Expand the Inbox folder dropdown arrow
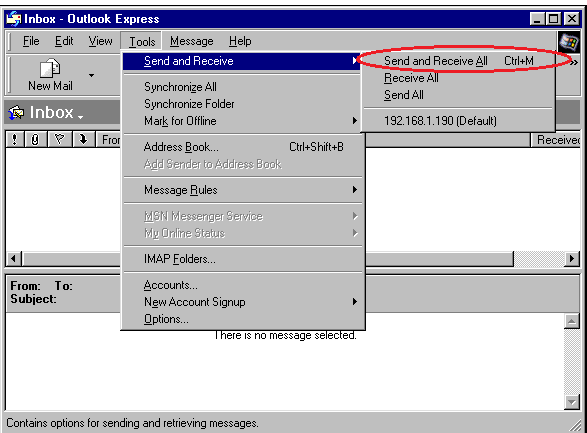587x433 pixels. pyautogui.click(x=80, y=118)
